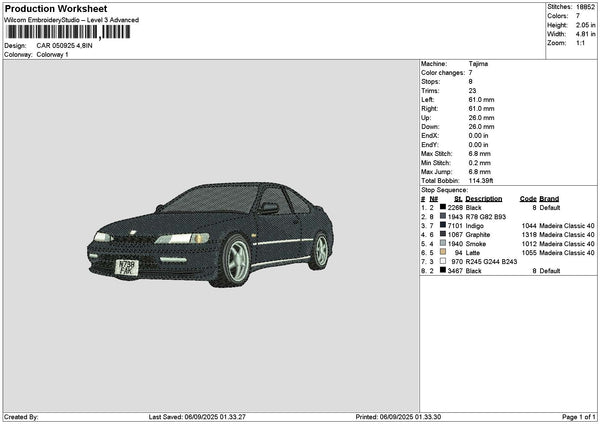Select the Colors value 7 in header
Screen dimensions: 600x424
577,16
